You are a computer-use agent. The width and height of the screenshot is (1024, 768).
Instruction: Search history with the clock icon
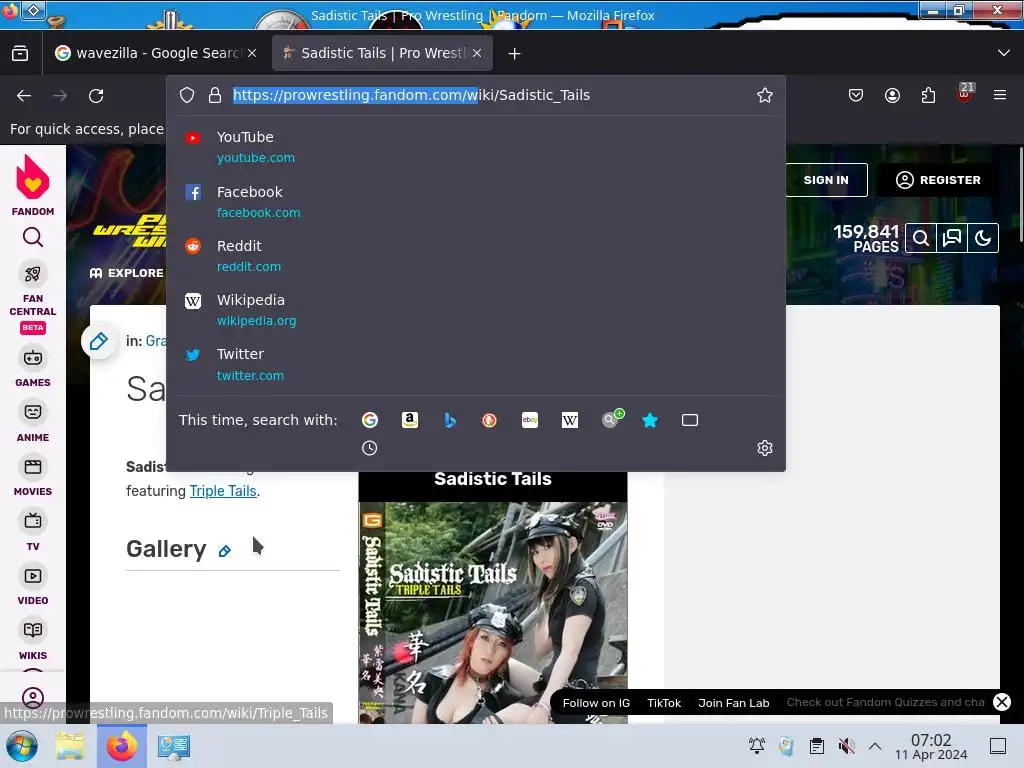[x=370, y=448]
